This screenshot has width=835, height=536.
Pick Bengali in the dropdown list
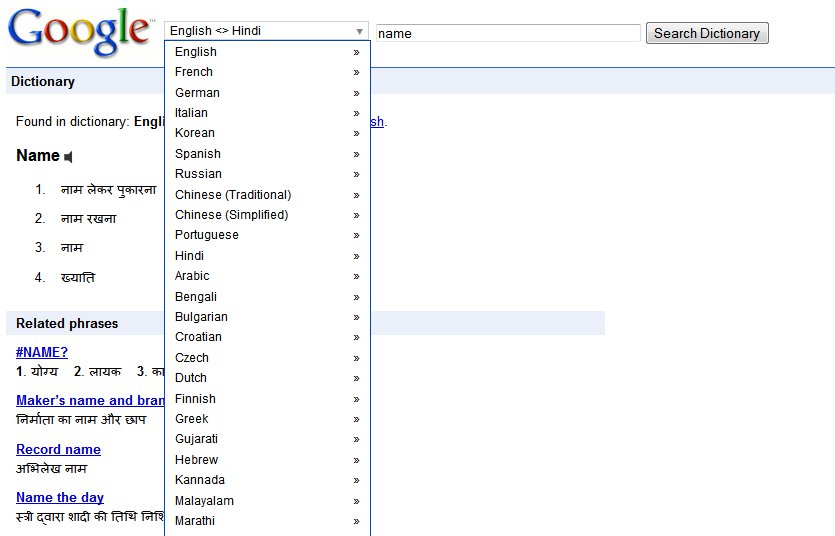click(x=267, y=297)
